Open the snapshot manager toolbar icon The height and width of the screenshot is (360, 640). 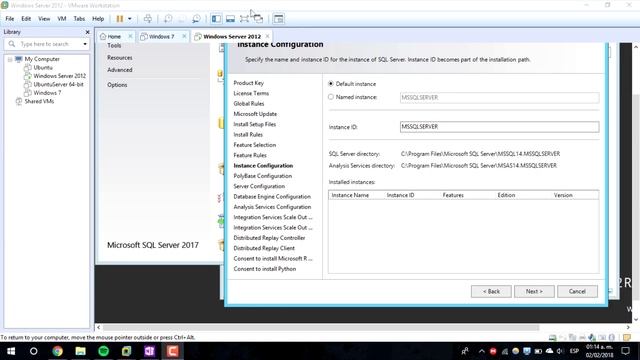click(196, 19)
